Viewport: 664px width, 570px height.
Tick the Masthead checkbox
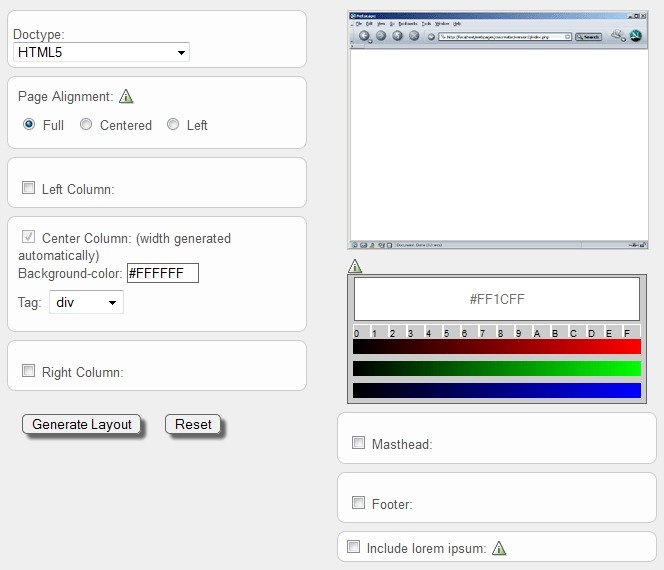358,443
